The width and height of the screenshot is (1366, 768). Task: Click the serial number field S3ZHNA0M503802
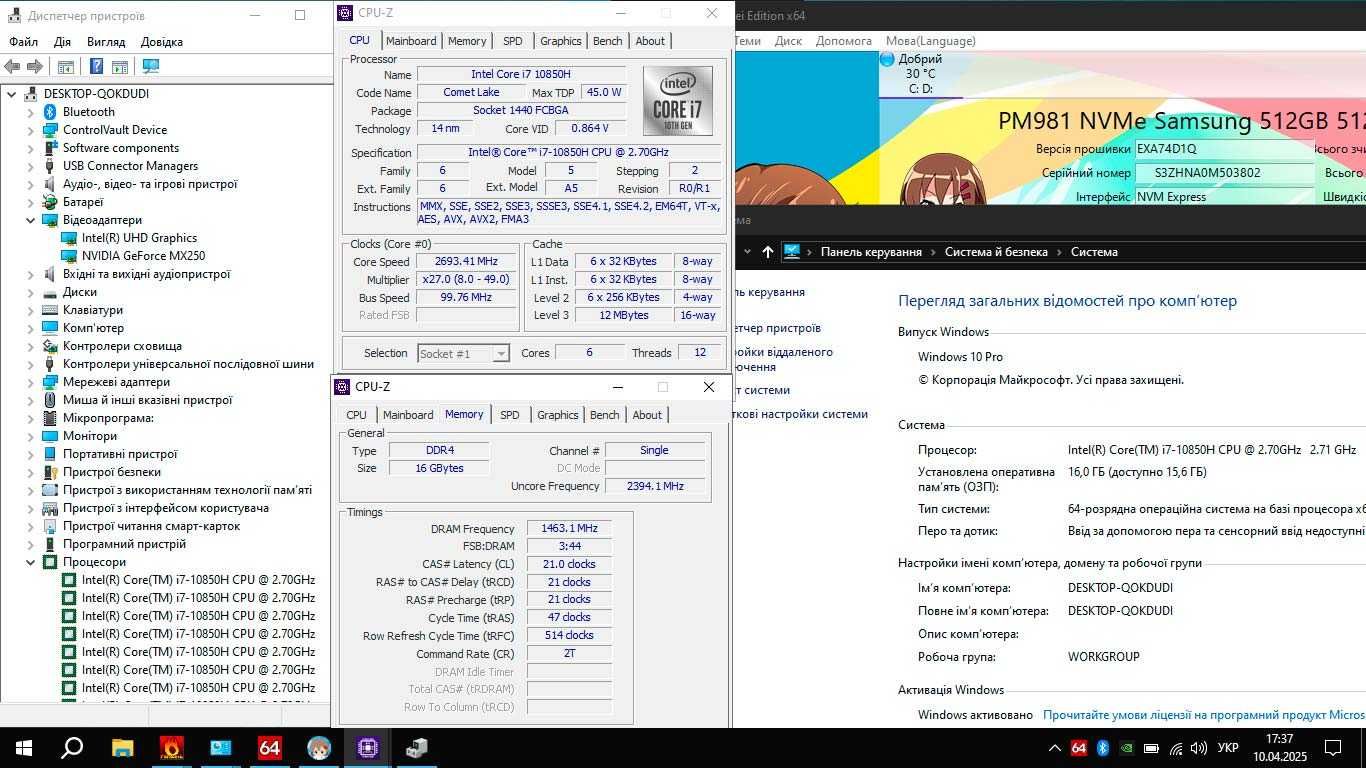point(1224,173)
